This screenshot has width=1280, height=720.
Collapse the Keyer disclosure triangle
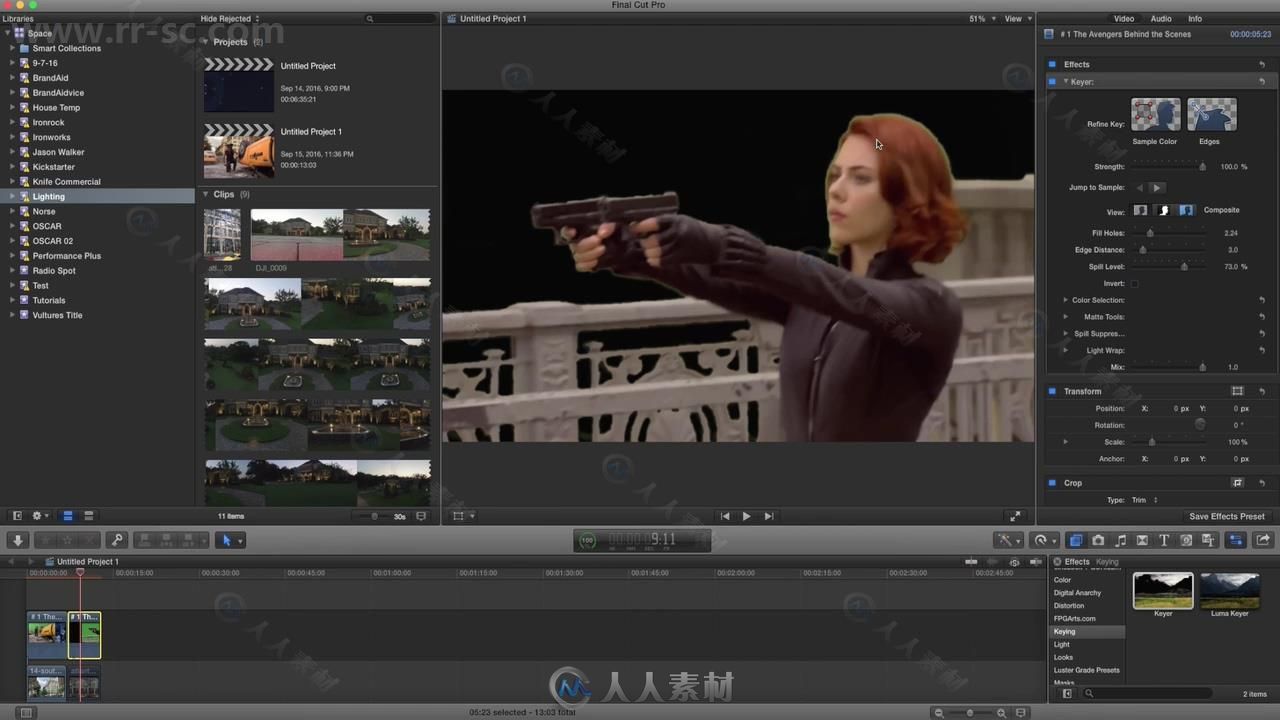(x=1066, y=81)
